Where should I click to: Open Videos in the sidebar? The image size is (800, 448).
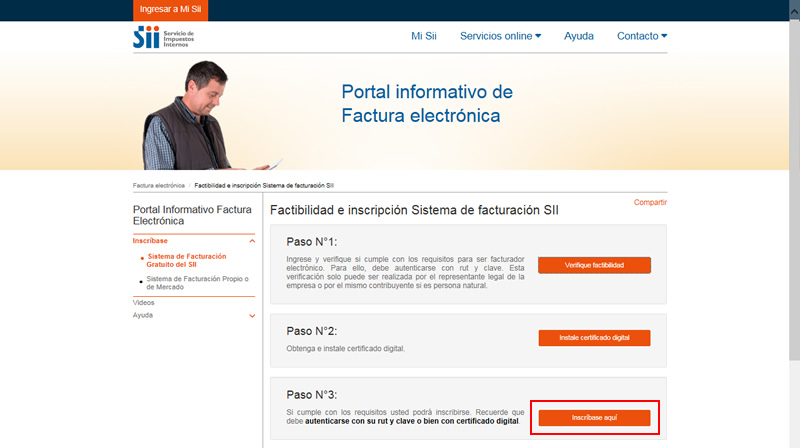pos(143,303)
